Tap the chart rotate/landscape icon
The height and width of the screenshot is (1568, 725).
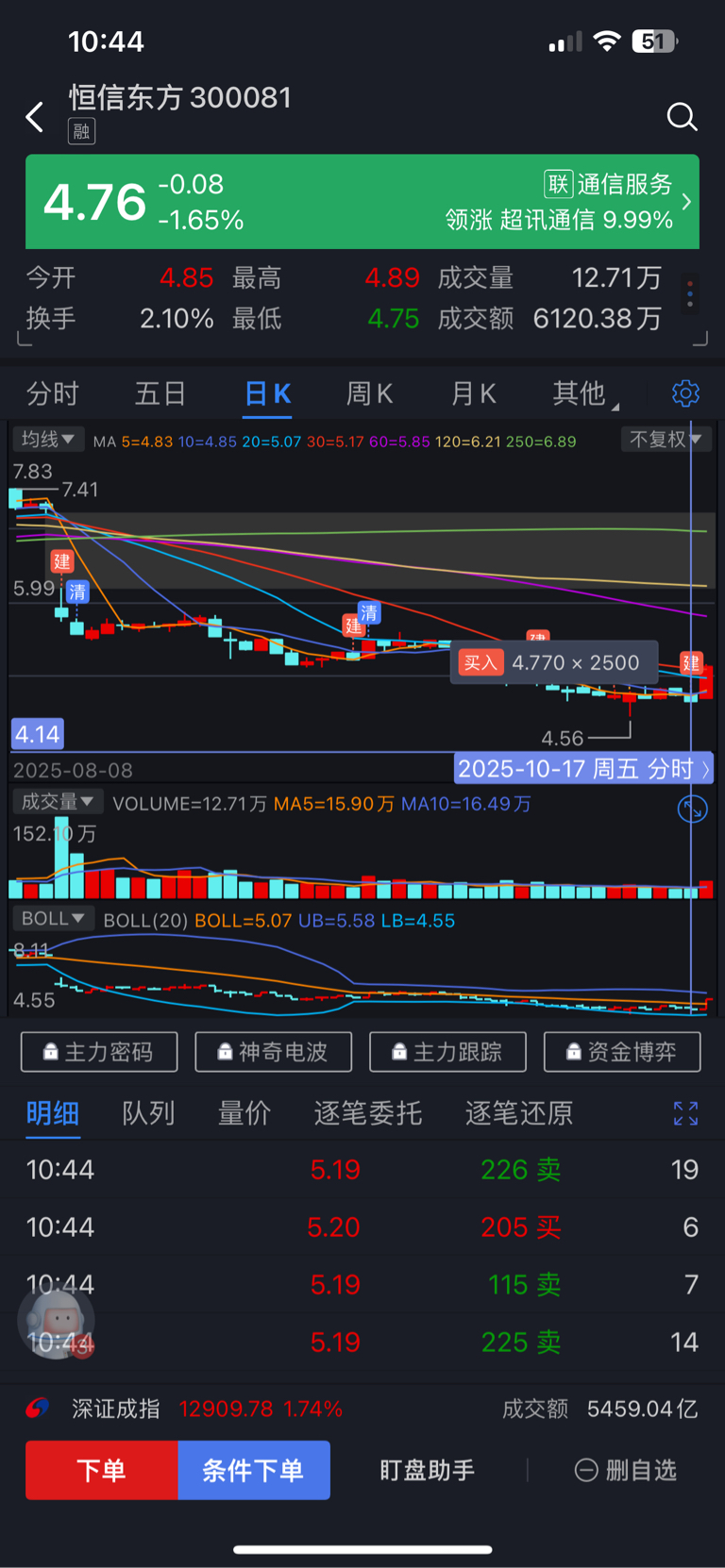tap(692, 809)
